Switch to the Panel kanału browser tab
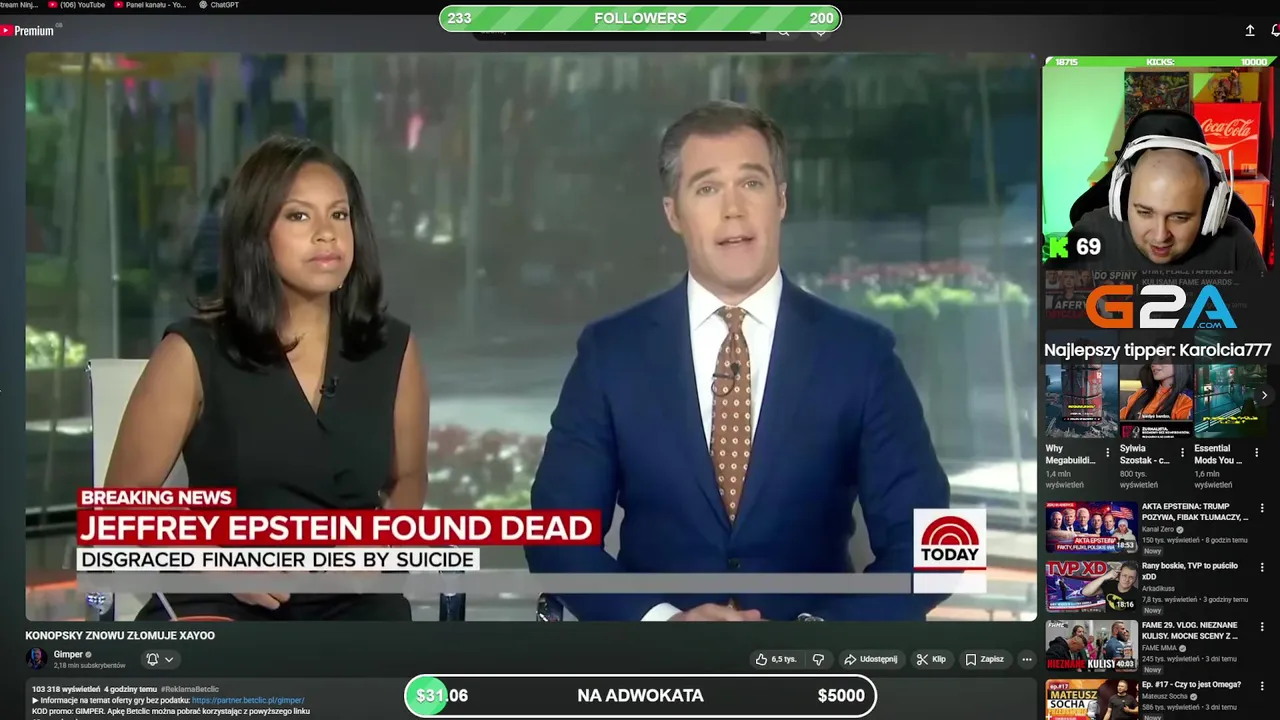1280x720 pixels. (x=150, y=5)
